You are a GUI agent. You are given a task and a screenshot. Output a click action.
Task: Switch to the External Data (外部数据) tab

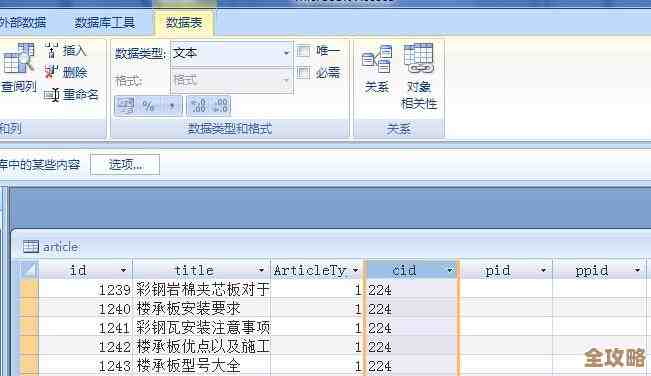[x=22, y=22]
